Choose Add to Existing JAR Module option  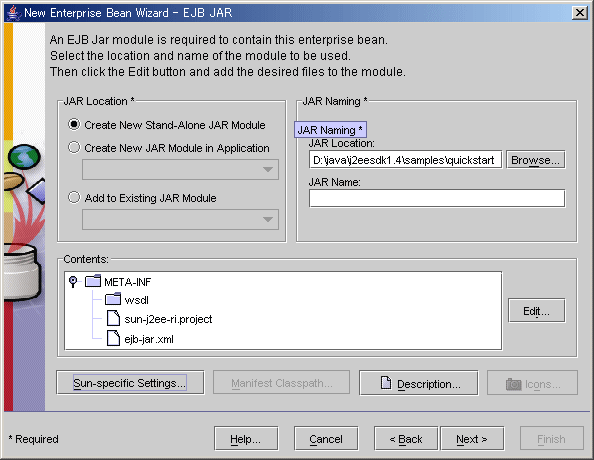[x=74, y=197]
